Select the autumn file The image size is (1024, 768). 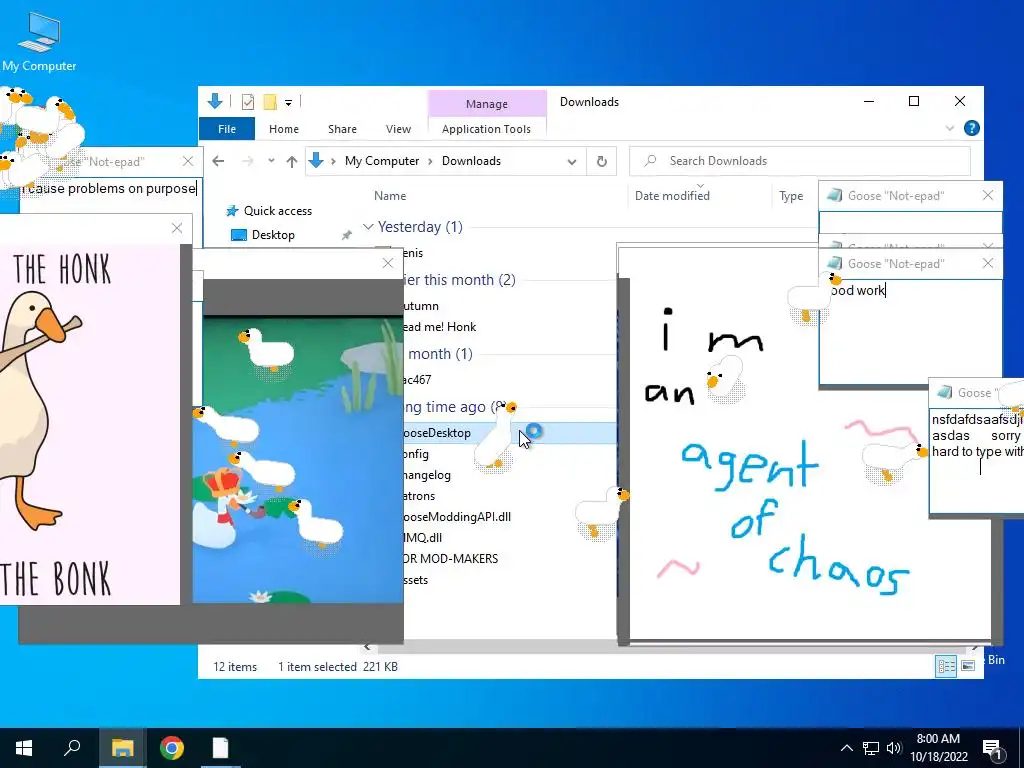point(421,306)
